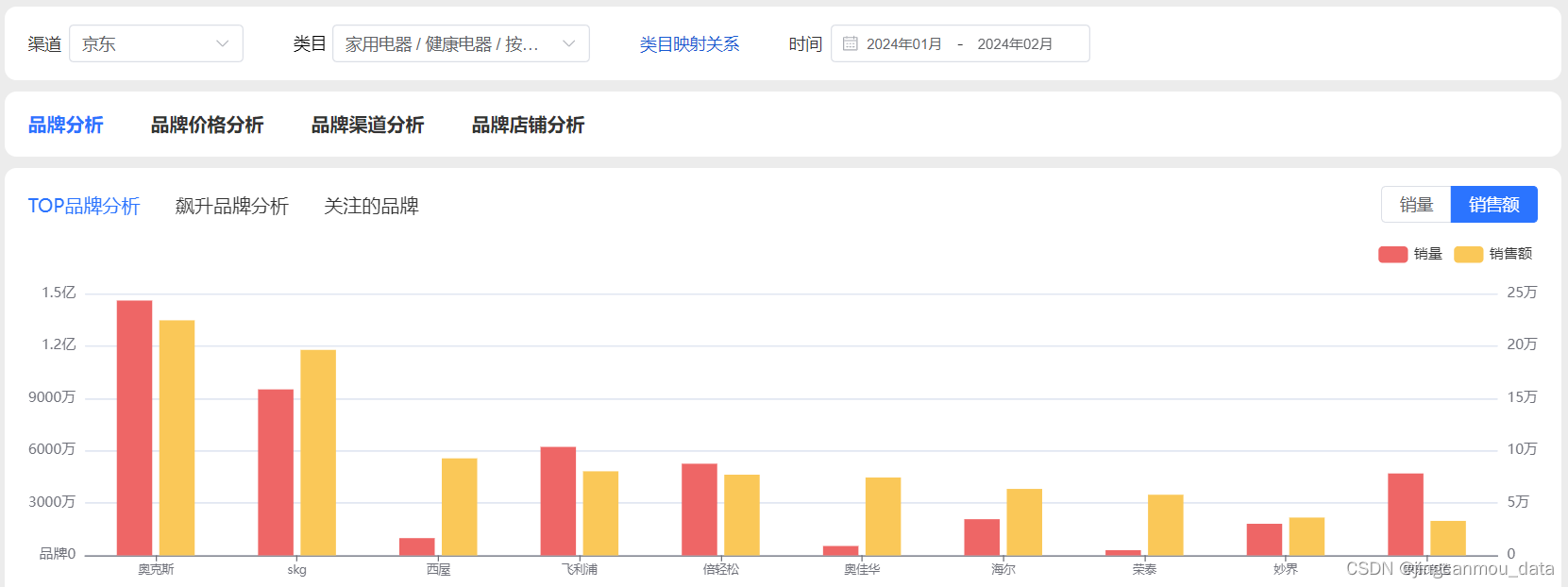Click the 1.2亿 left axis value

coord(59,344)
